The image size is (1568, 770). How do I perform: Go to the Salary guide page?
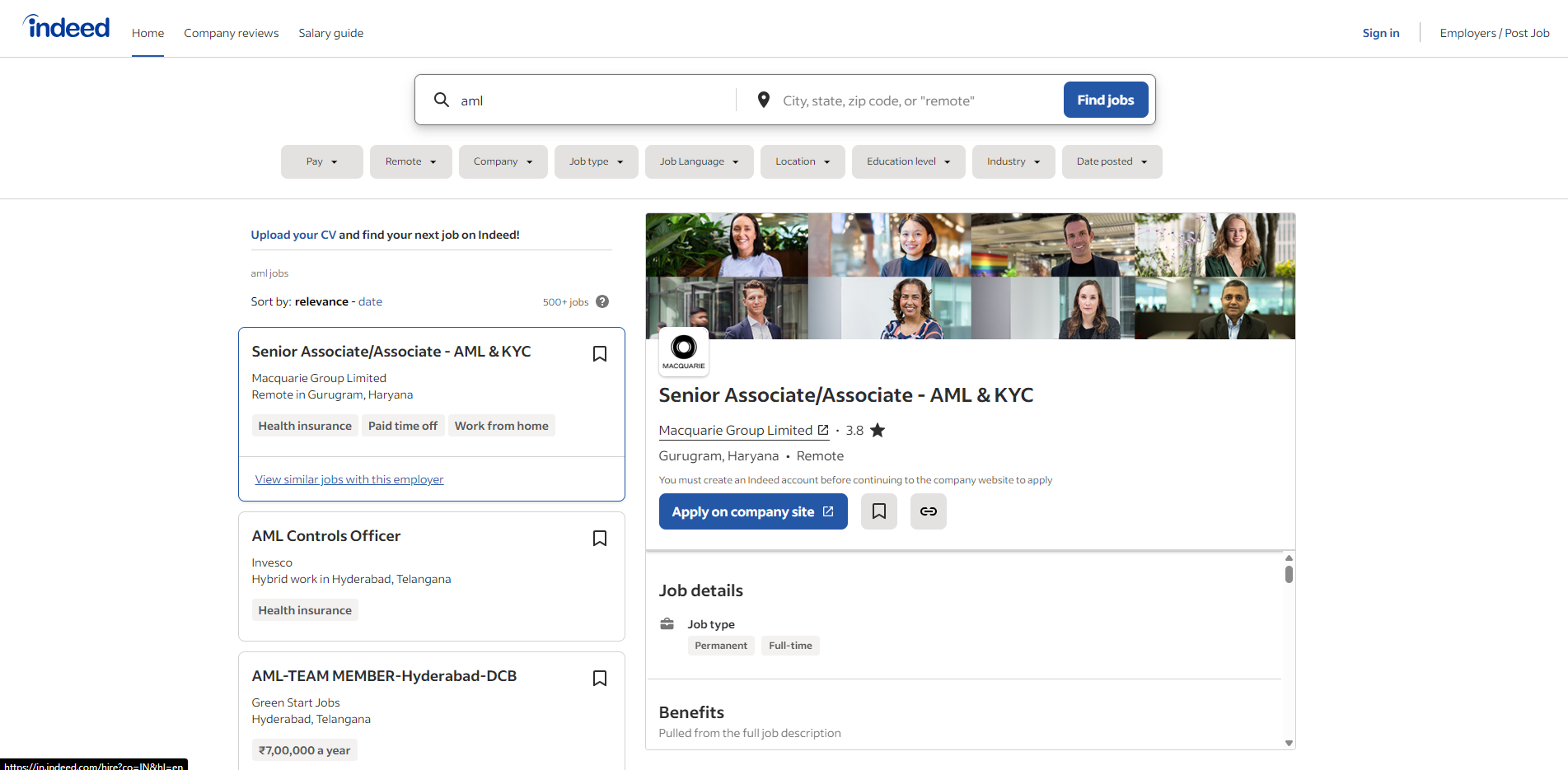click(x=330, y=33)
